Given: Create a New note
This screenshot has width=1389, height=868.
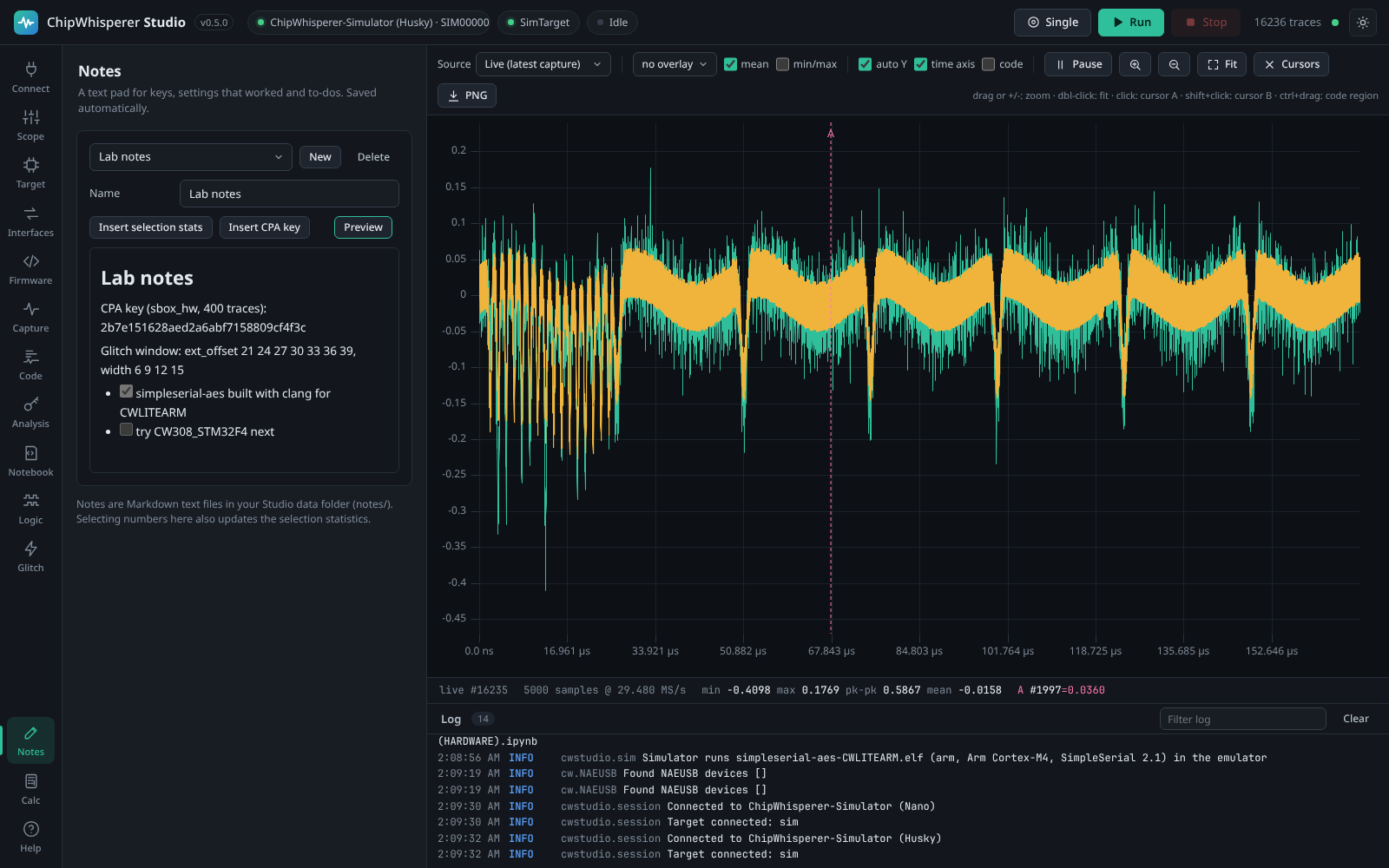Looking at the screenshot, I should coord(320,157).
